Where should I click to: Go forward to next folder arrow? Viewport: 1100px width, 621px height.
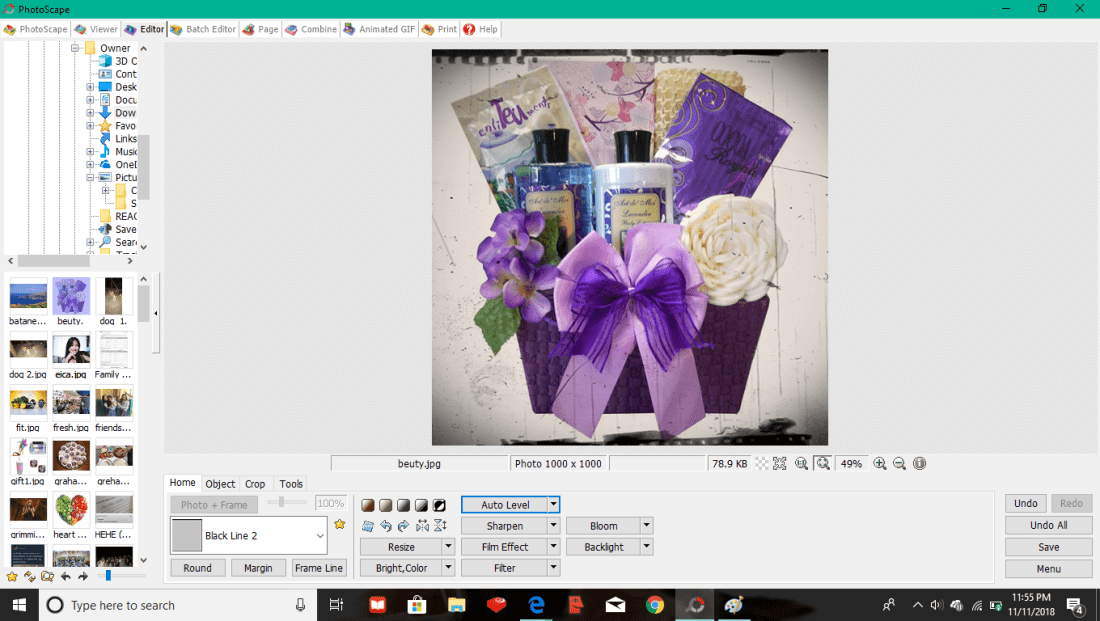click(83, 576)
